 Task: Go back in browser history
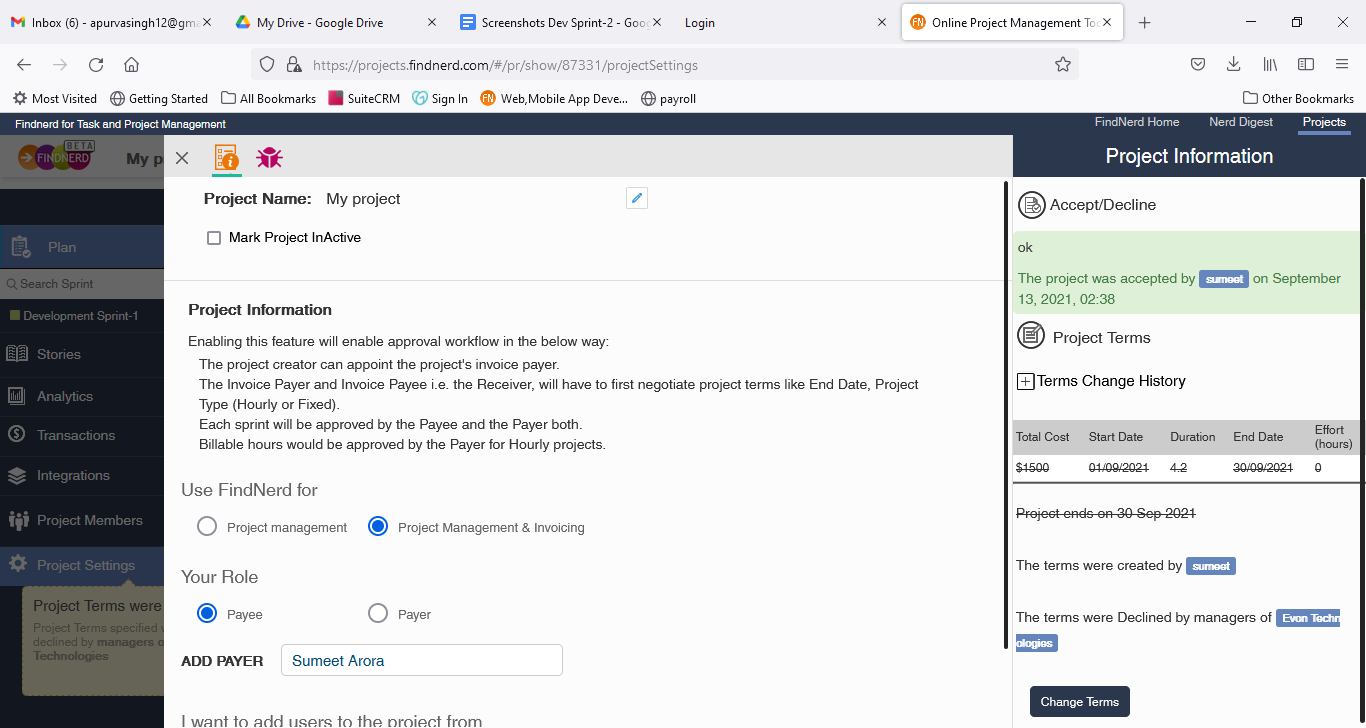pyautogui.click(x=24, y=64)
